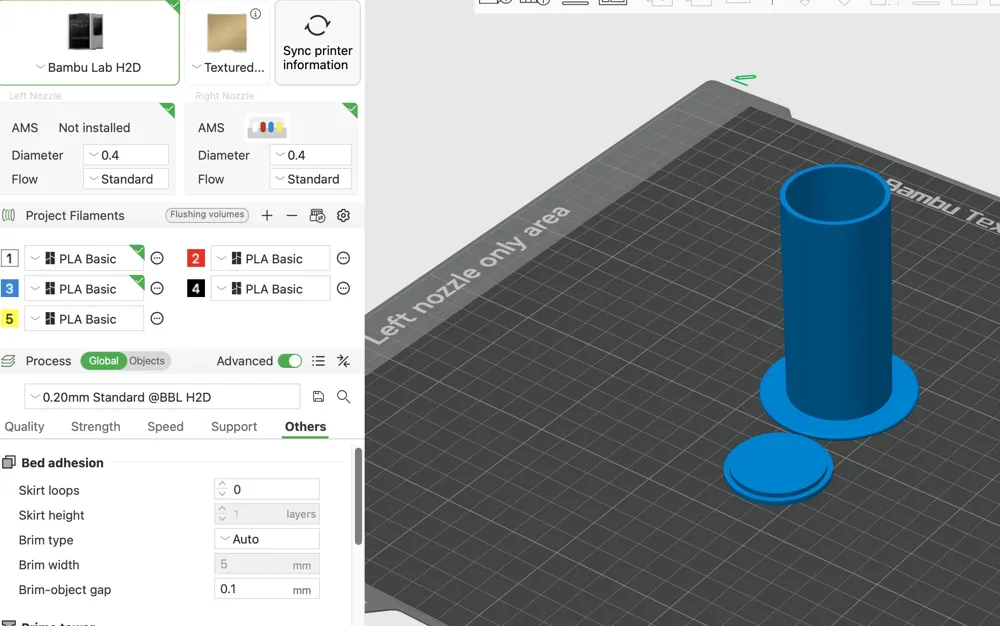
Task: Click Sync printer information button
Action: click(317, 43)
